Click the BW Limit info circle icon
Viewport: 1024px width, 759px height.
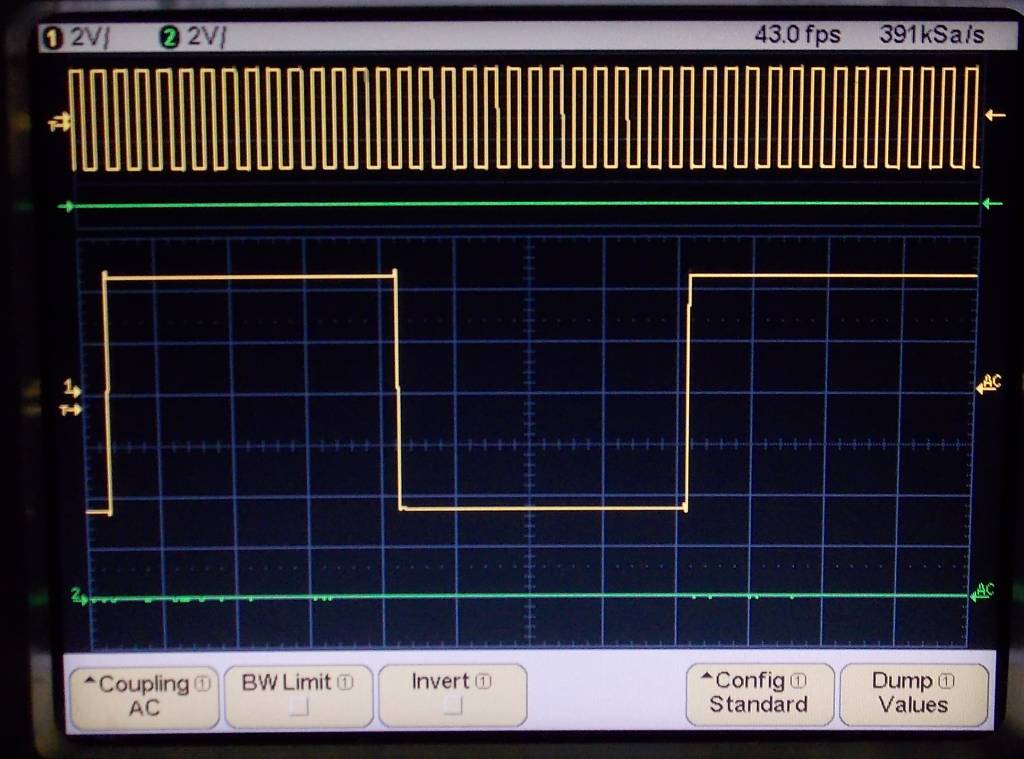click(346, 683)
